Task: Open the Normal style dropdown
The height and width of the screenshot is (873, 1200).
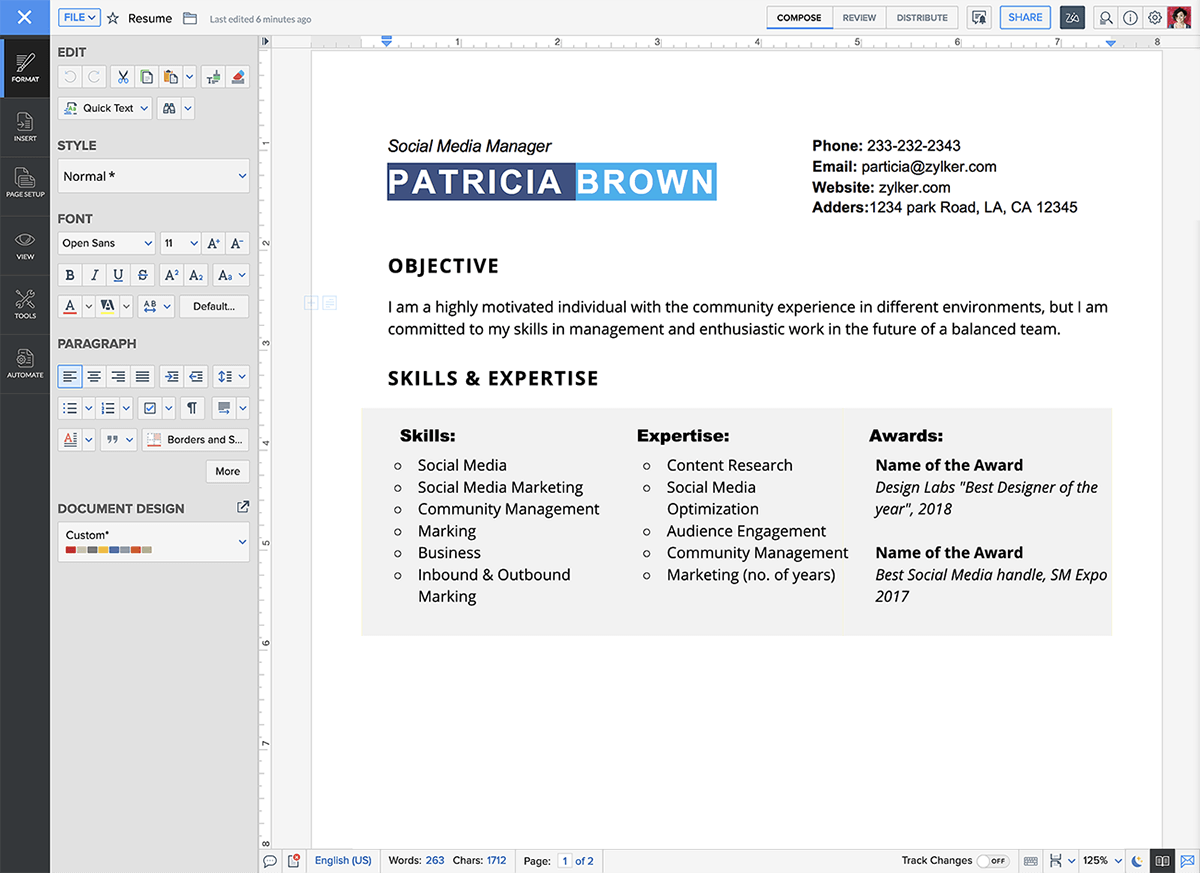Action: (x=152, y=175)
